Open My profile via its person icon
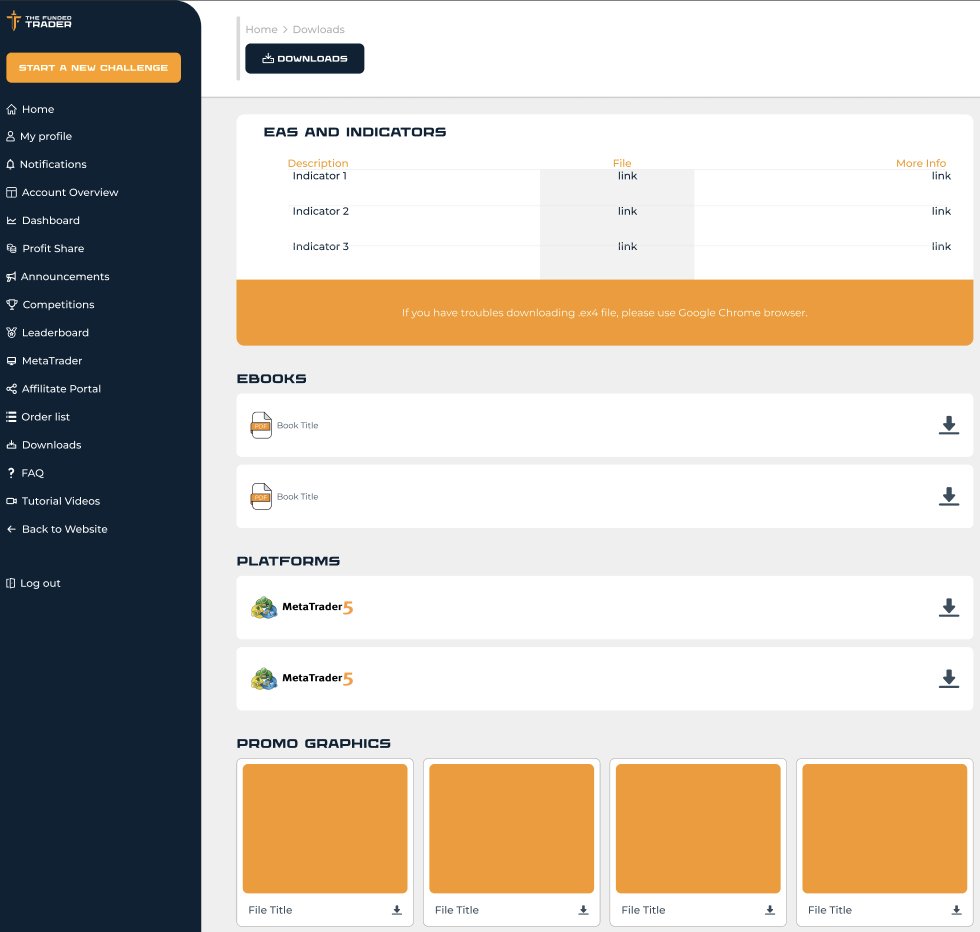 (x=11, y=136)
